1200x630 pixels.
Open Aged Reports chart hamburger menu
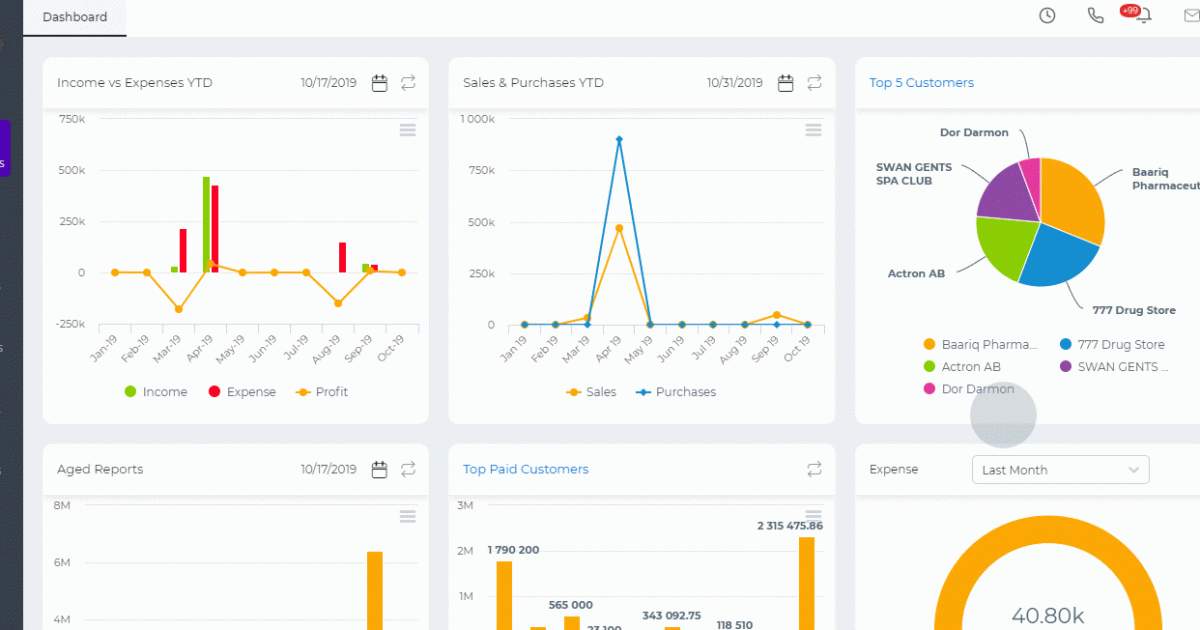pyautogui.click(x=407, y=516)
